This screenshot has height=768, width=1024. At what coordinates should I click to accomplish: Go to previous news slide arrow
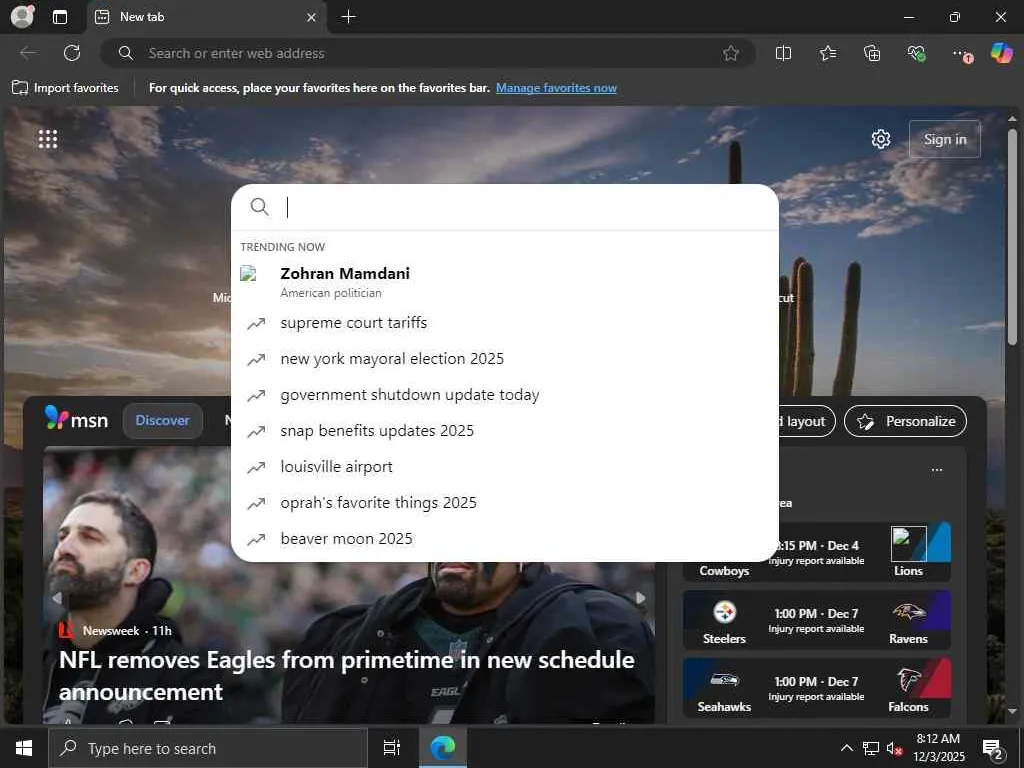pyautogui.click(x=57, y=598)
